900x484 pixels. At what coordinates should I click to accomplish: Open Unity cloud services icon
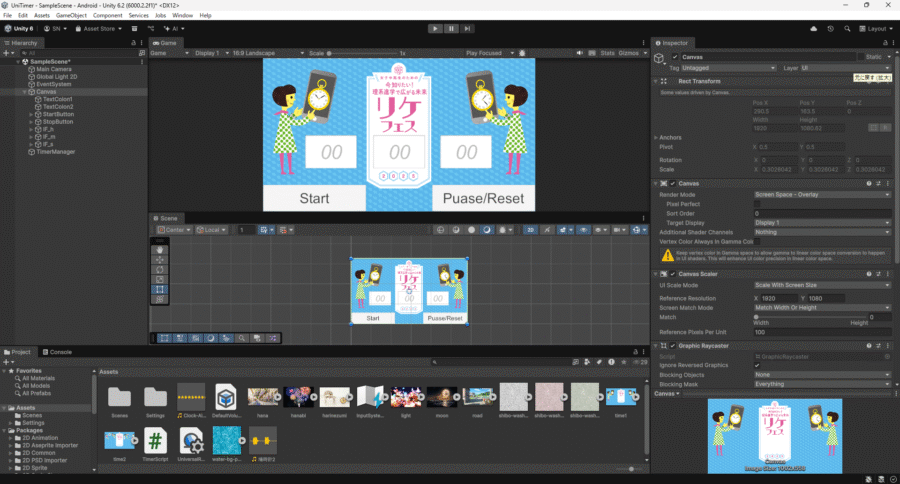coord(814,29)
